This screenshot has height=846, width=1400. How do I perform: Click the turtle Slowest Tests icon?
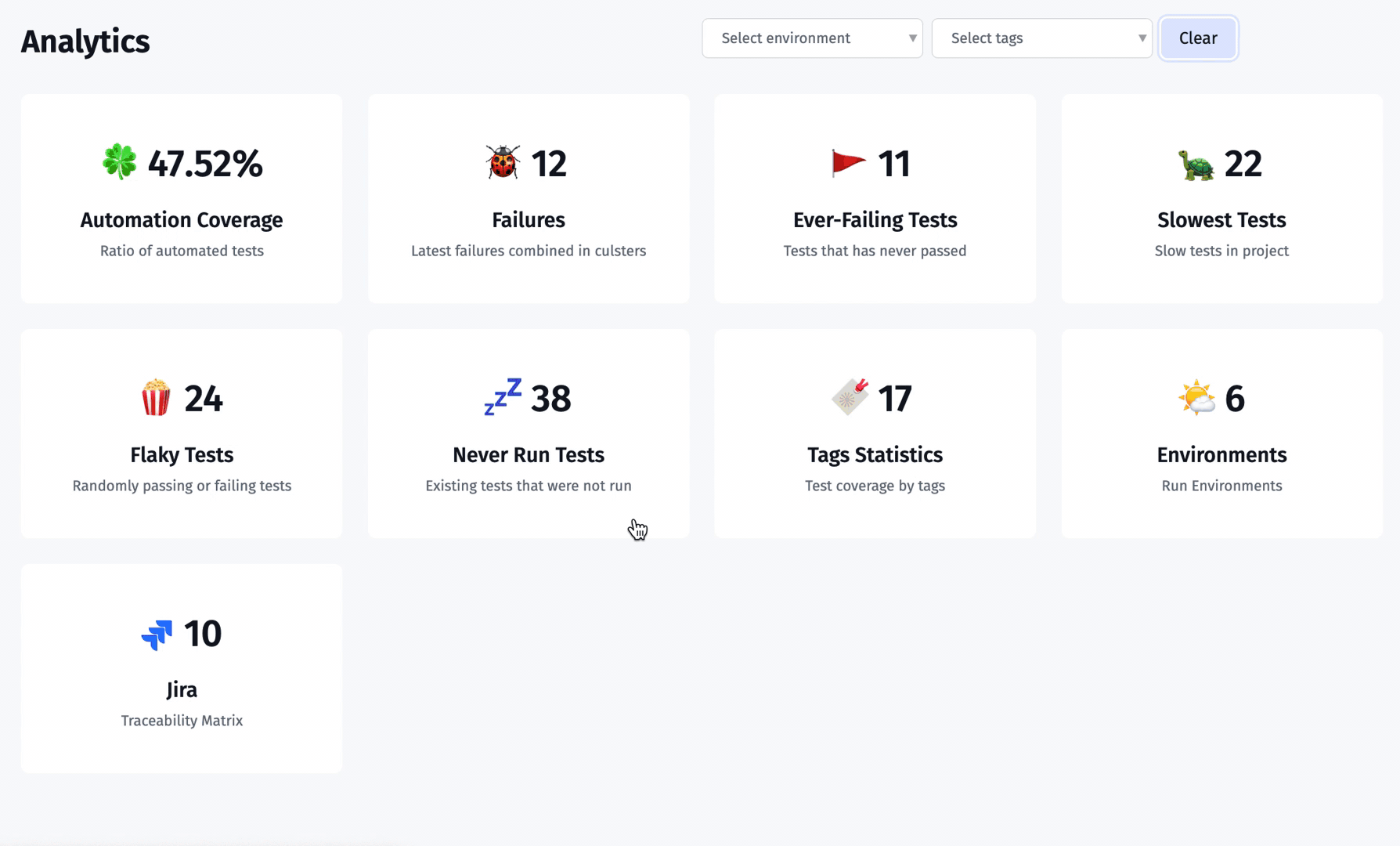1196,164
